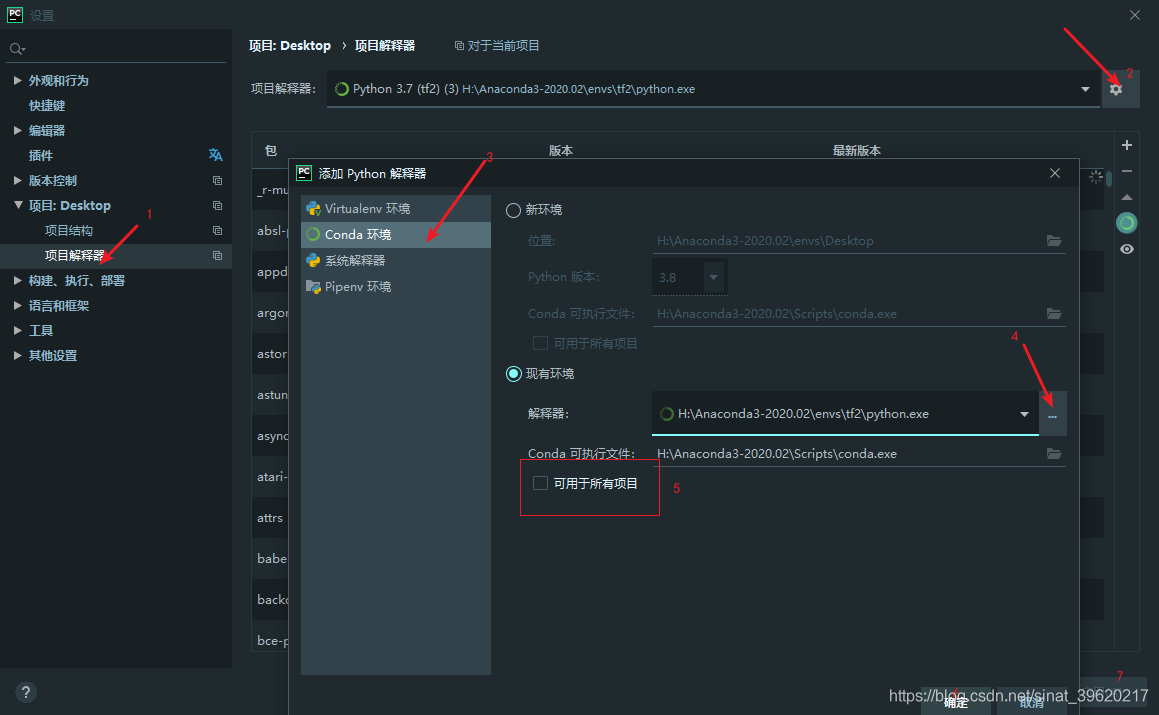Select the absl- package row
Viewport: 1159px width, 715px height.
tap(271, 231)
